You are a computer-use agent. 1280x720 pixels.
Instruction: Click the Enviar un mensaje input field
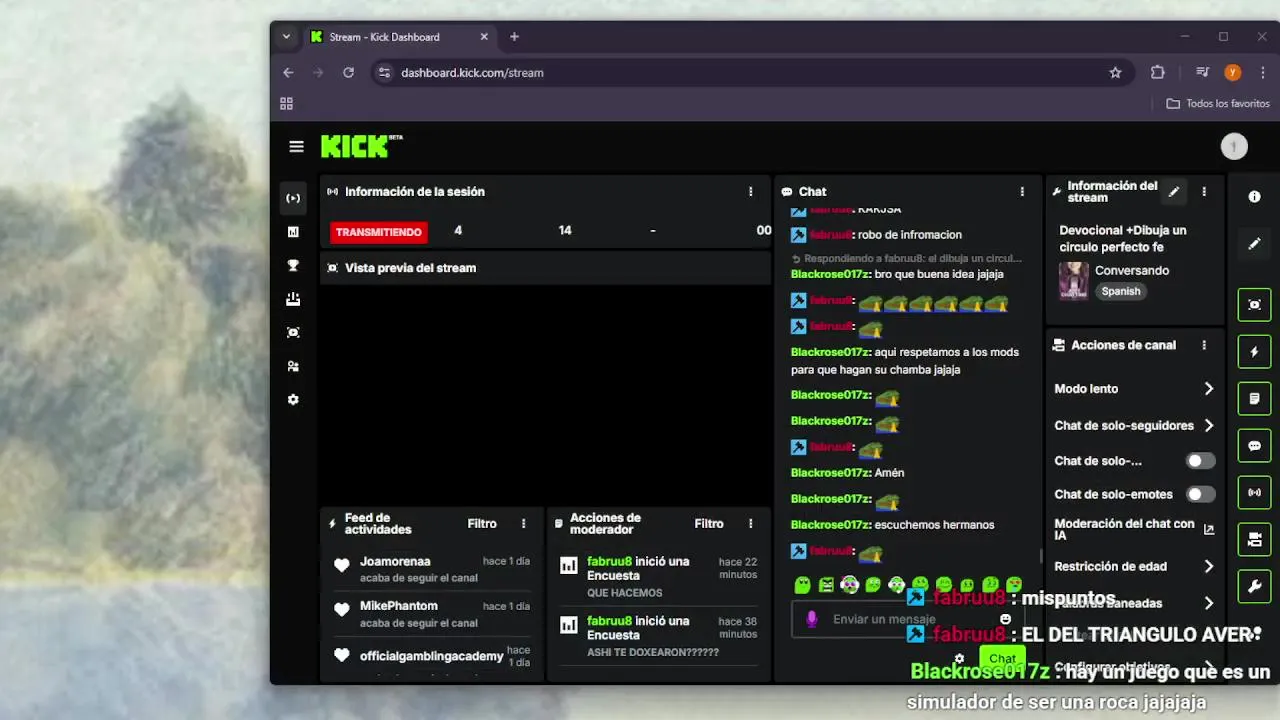tap(905, 619)
